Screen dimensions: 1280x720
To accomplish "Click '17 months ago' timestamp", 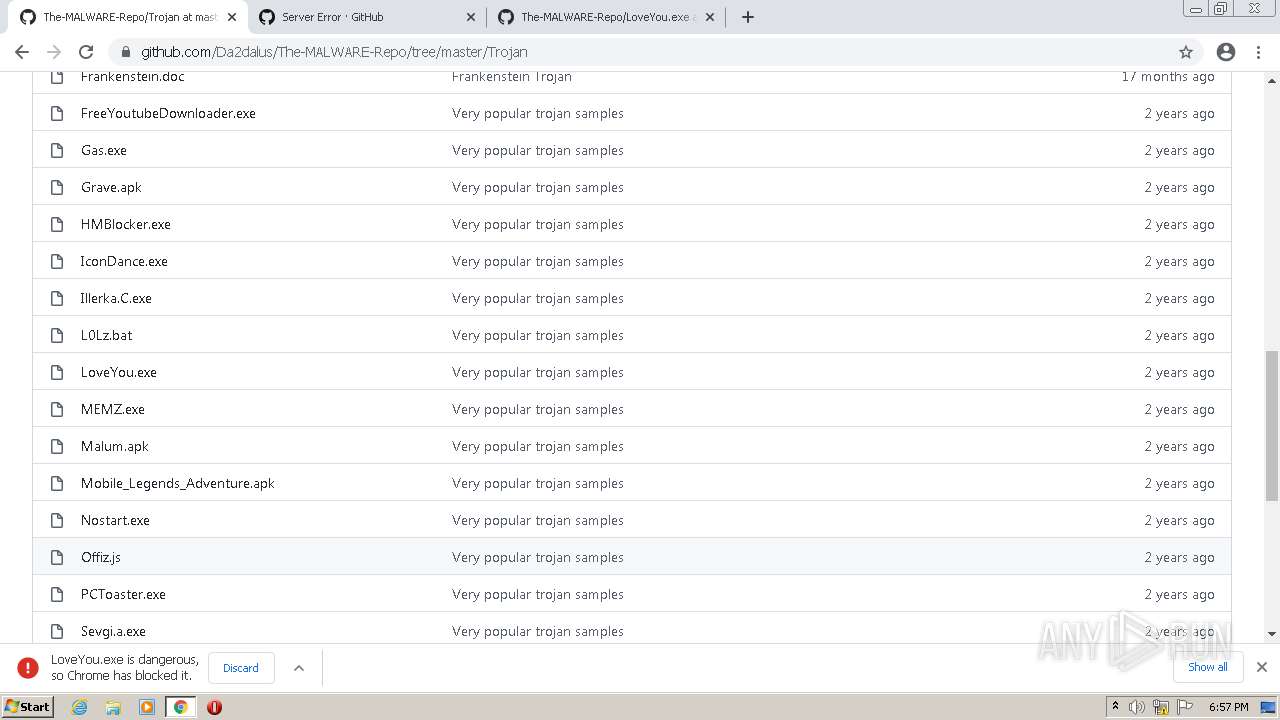I will (x=1168, y=77).
